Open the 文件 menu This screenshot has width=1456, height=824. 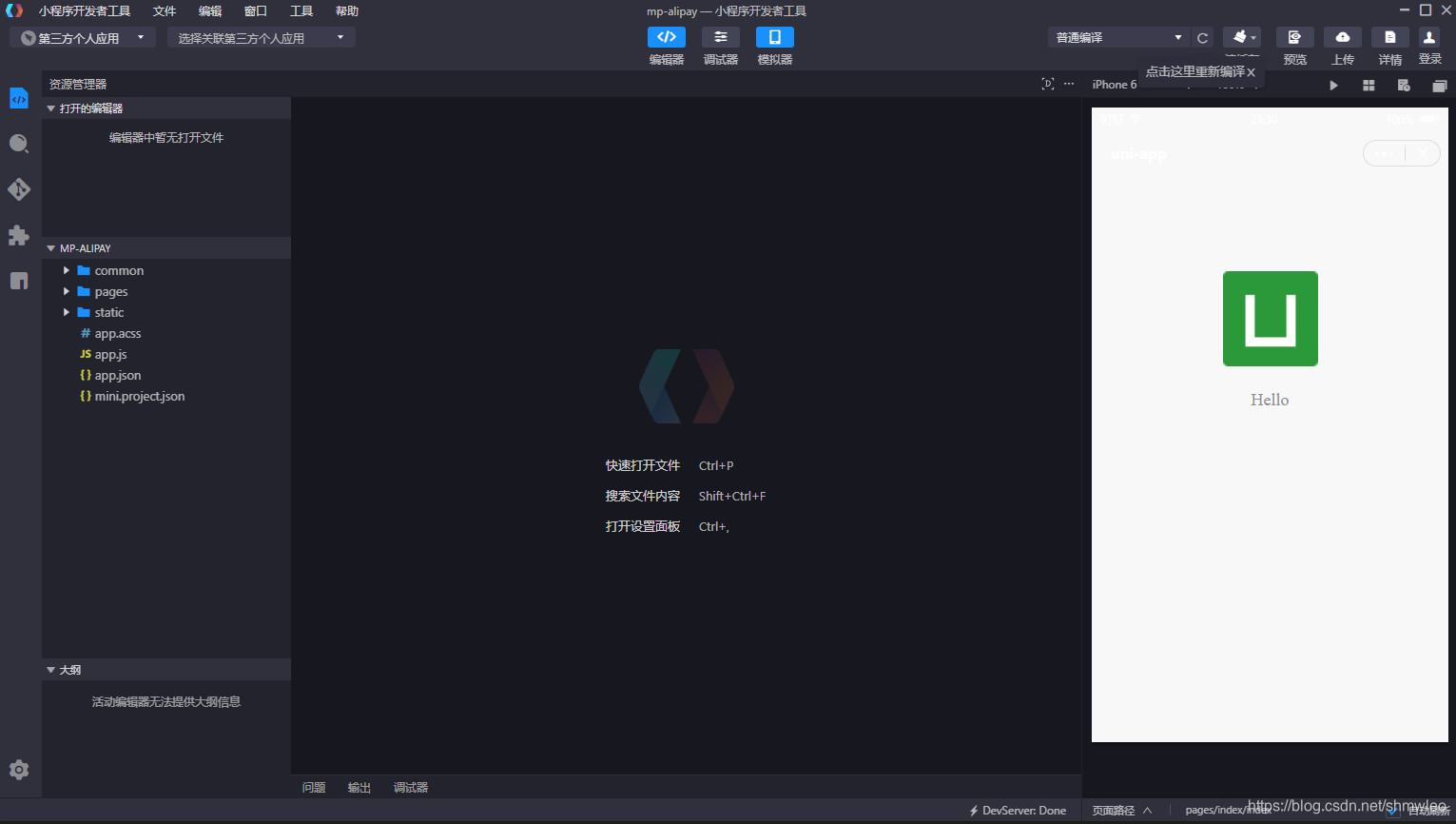pyautogui.click(x=165, y=11)
